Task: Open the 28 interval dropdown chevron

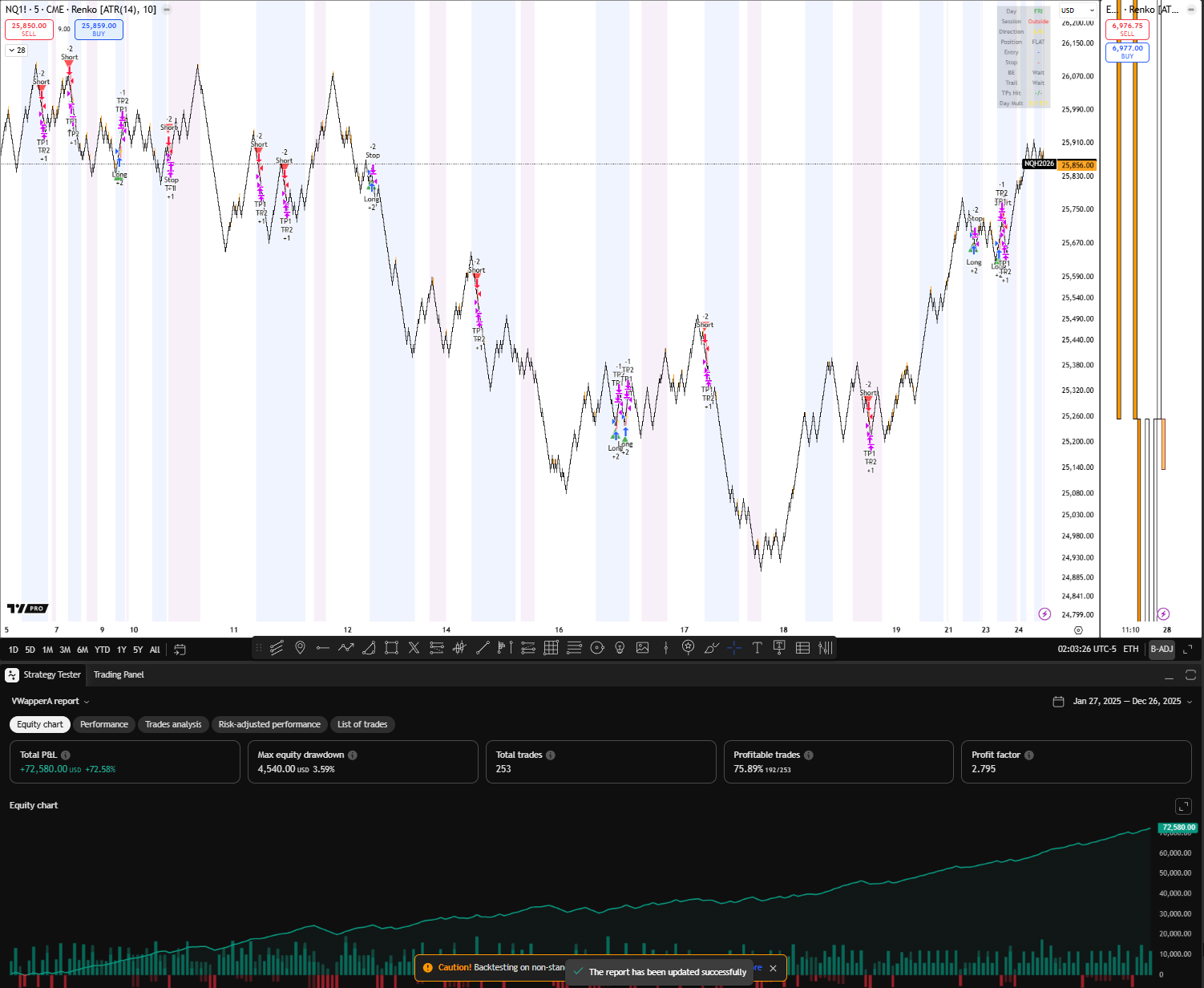Action: (16, 50)
